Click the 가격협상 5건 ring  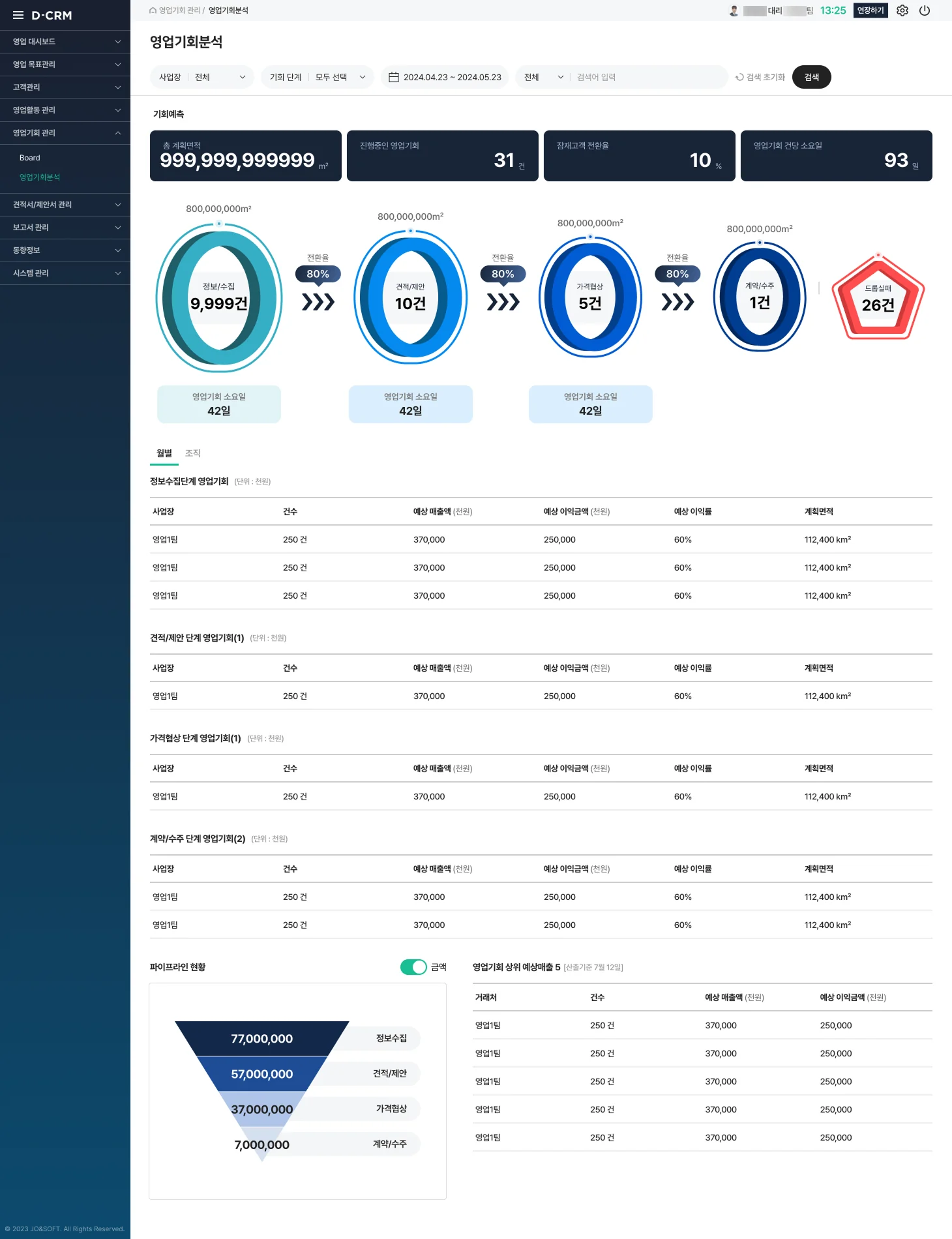(591, 297)
